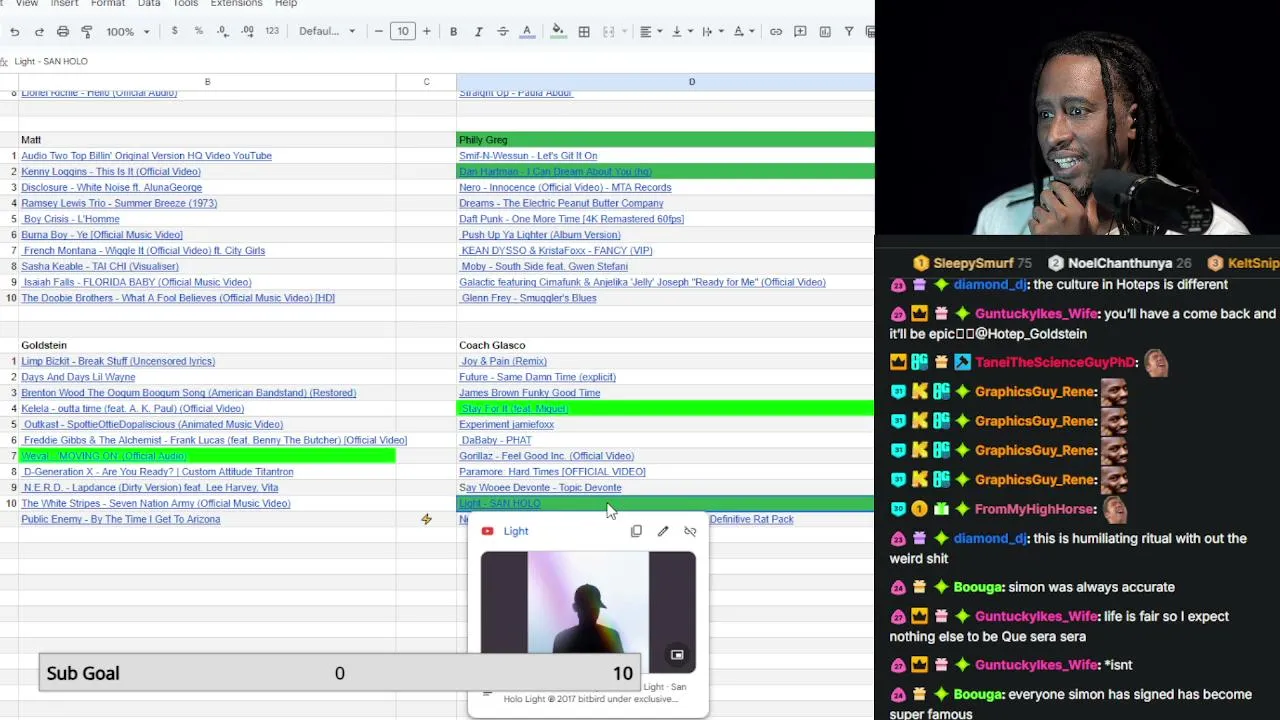
Task: Select column C header
Action: point(426,82)
